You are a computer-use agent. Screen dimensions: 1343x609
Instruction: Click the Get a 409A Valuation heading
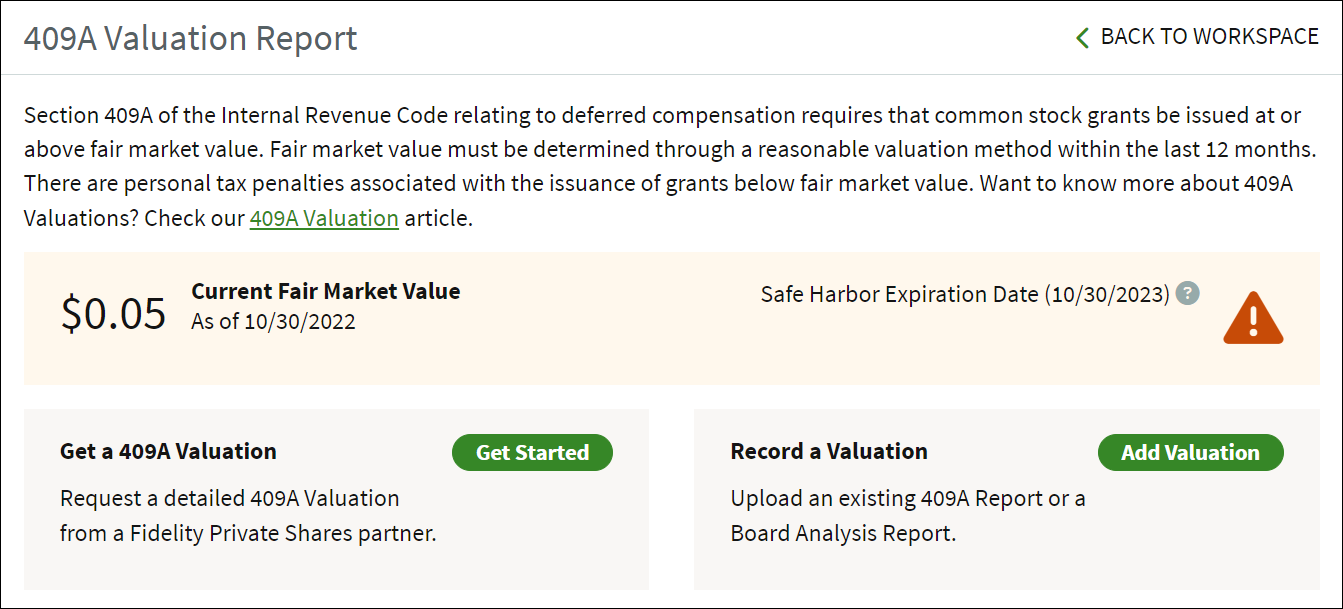pos(168,451)
